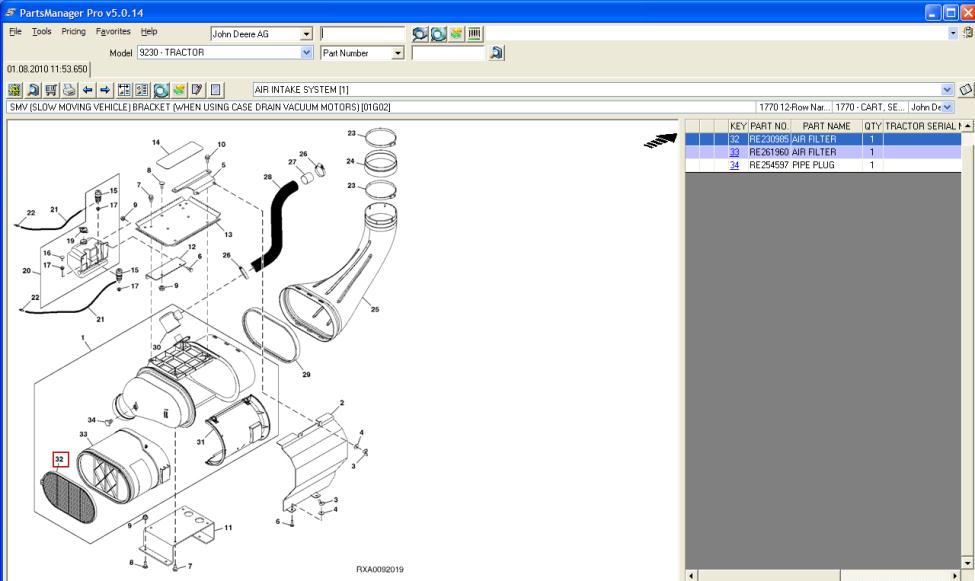Select part number RE230985 cell
Screen dimensions: 975x581
pos(769,139)
